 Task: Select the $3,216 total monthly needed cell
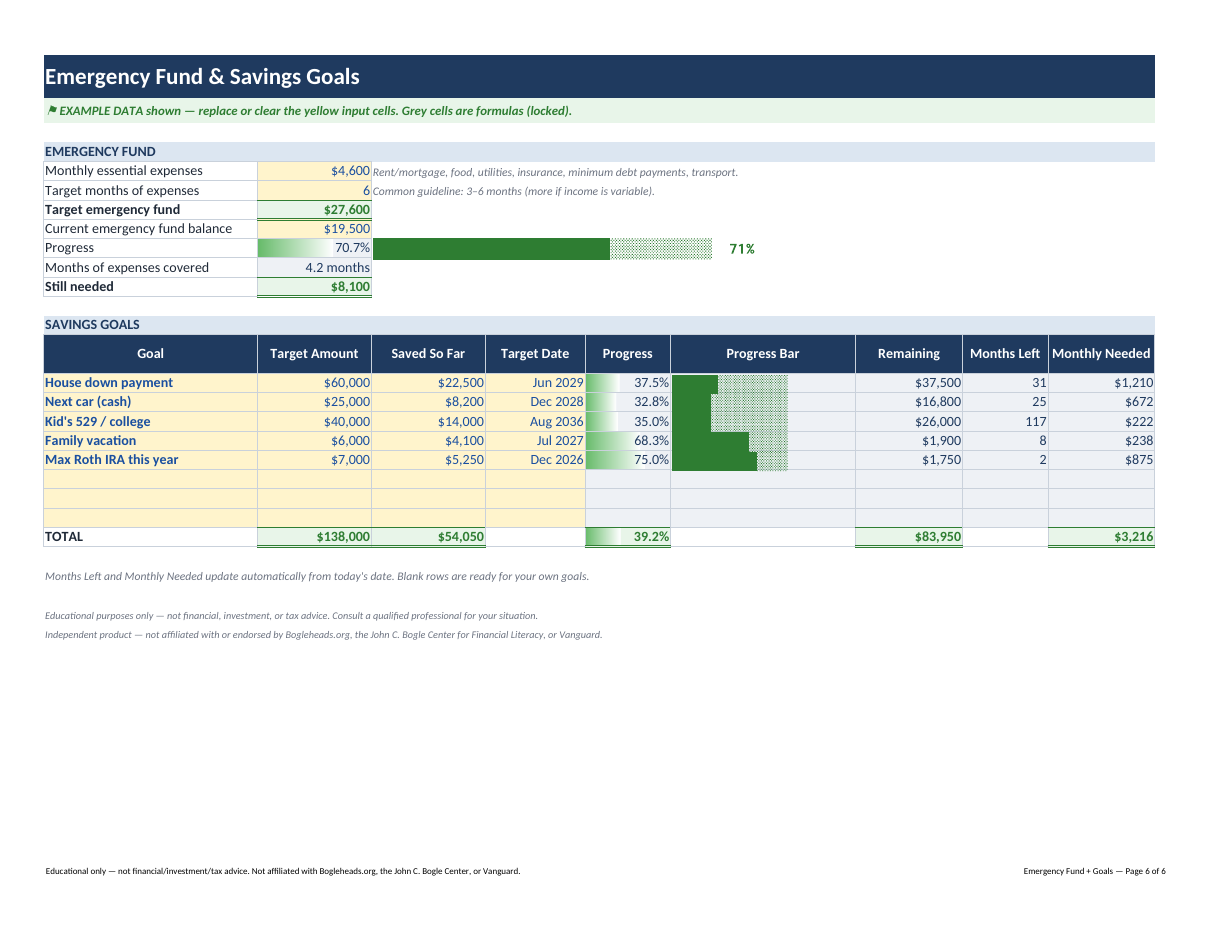click(x=1101, y=537)
